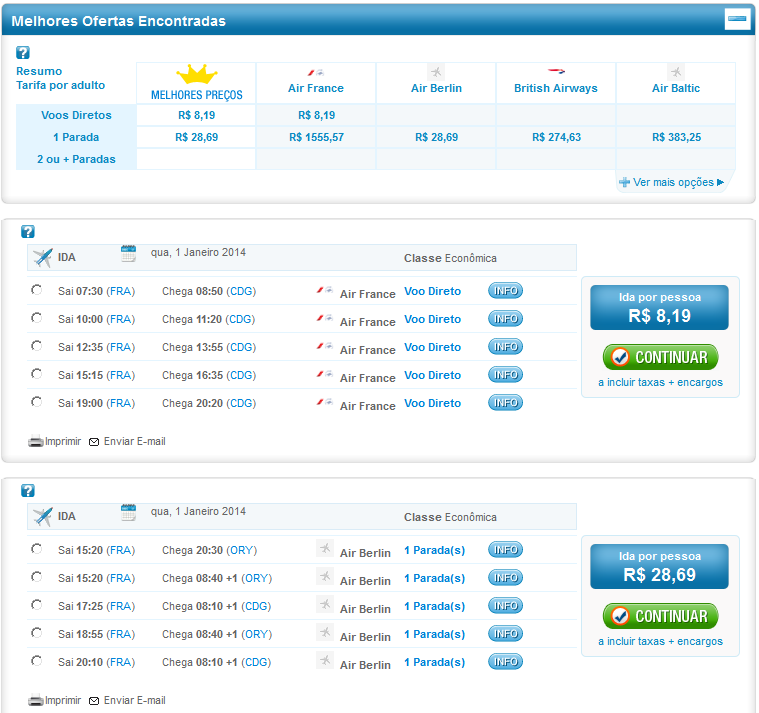The image size is (759, 713).
Task: Select 1 Parada row label
Action: click(x=76, y=137)
